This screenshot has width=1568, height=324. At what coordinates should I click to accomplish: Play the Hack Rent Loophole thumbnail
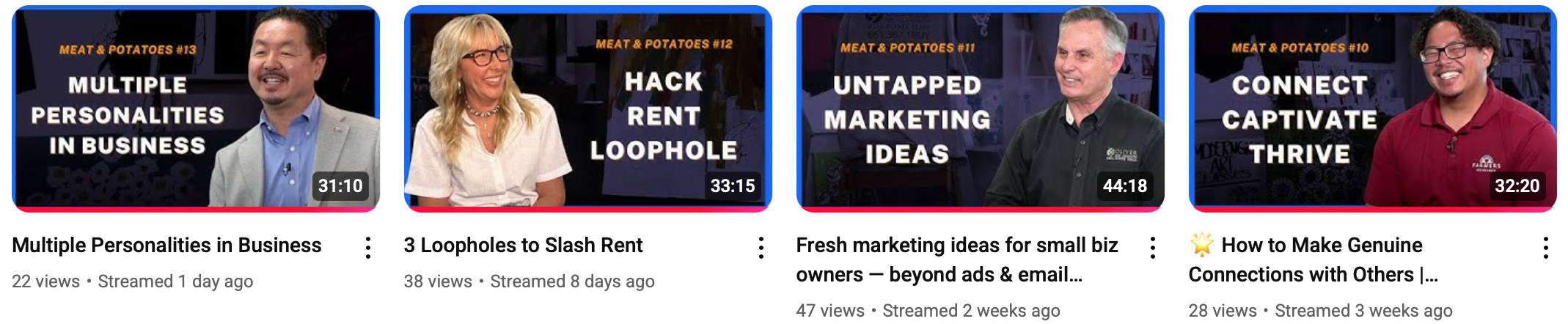[588, 108]
